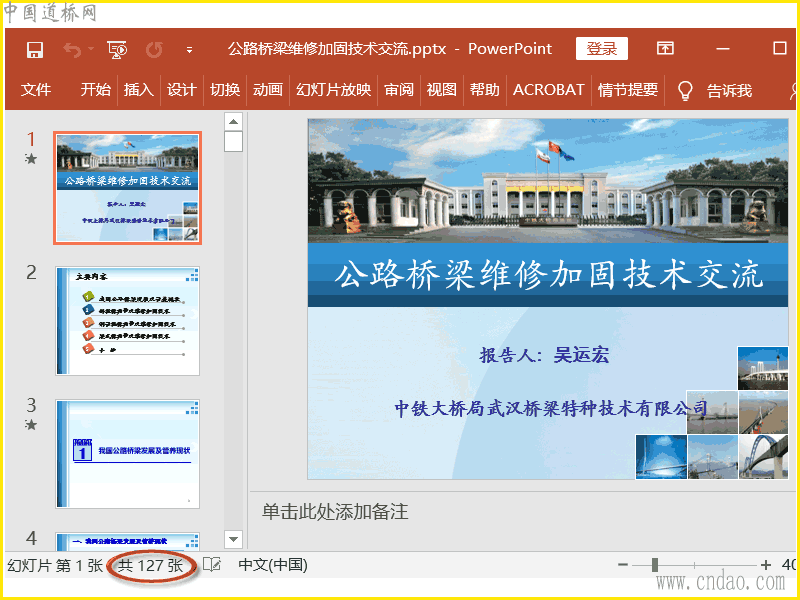
Task: Click the Undo arrow icon
Action: tap(72, 49)
